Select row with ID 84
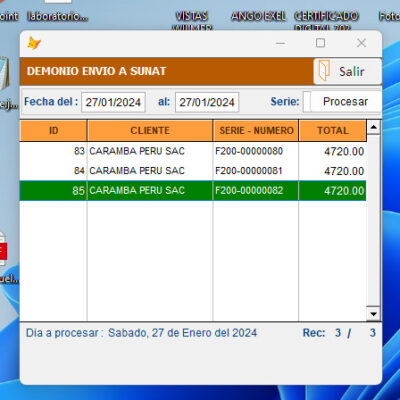Image resolution: width=400 pixels, height=400 pixels. 193,171
